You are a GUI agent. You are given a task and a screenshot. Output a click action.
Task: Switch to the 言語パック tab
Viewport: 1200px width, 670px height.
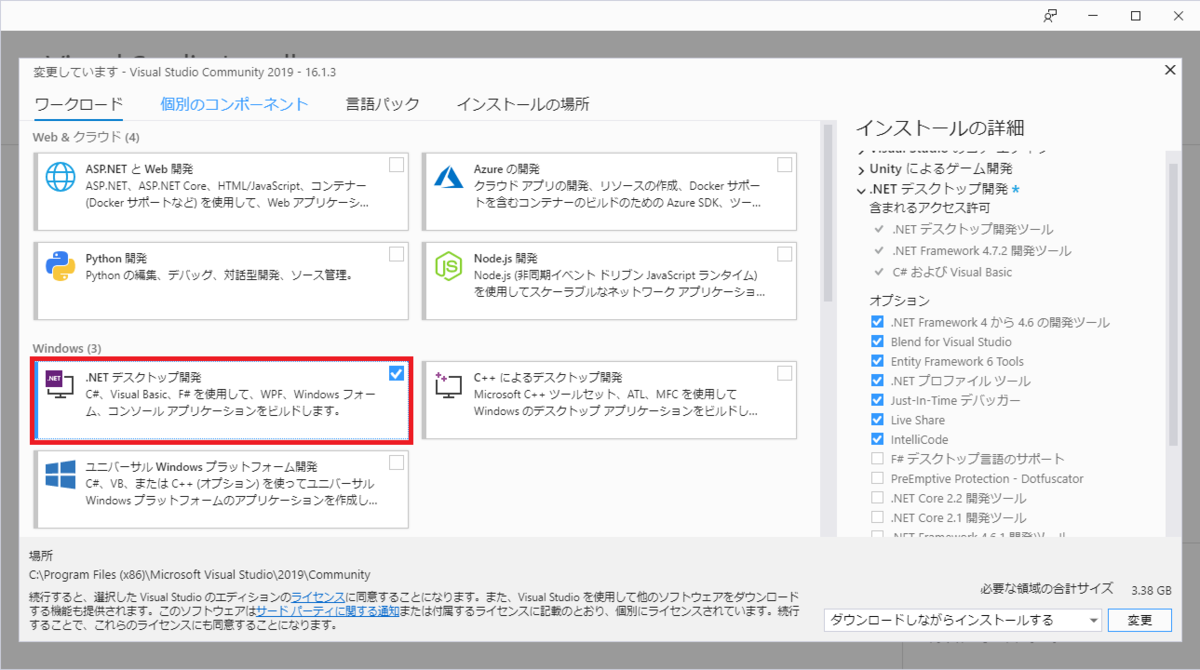(x=383, y=104)
